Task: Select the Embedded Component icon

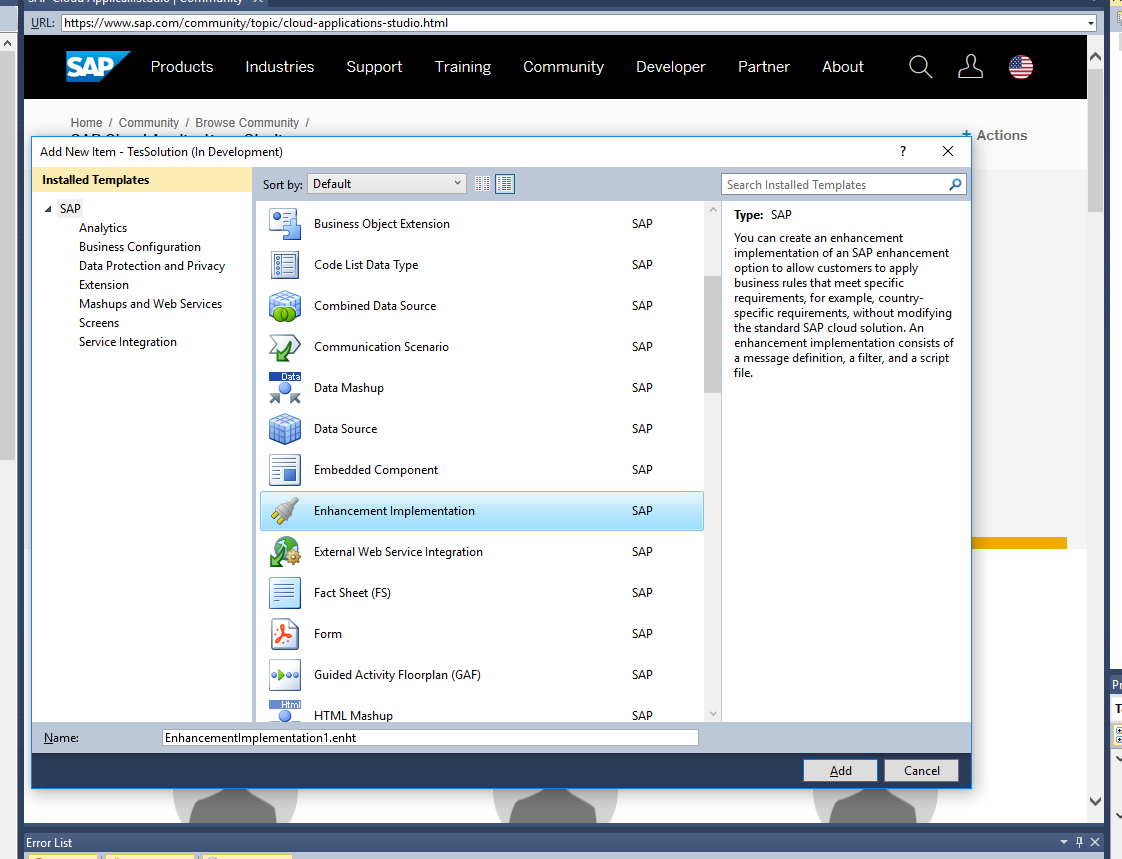Action: (x=285, y=470)
